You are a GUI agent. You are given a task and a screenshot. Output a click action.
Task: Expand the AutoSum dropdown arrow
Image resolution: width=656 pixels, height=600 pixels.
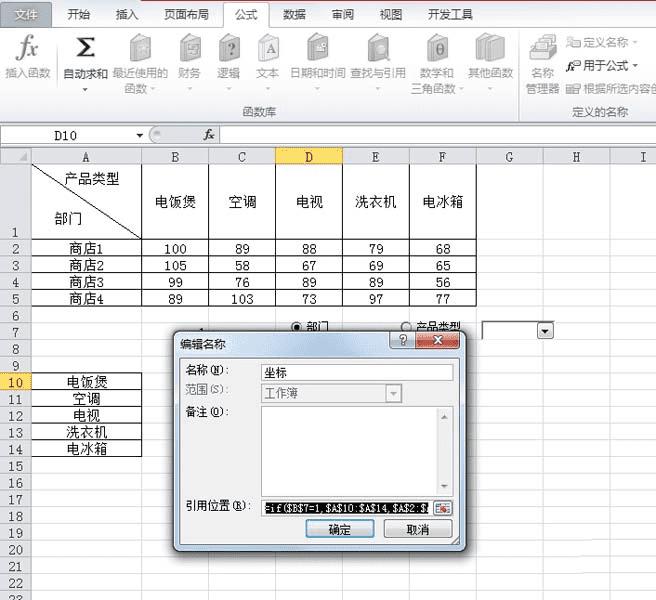85,89
